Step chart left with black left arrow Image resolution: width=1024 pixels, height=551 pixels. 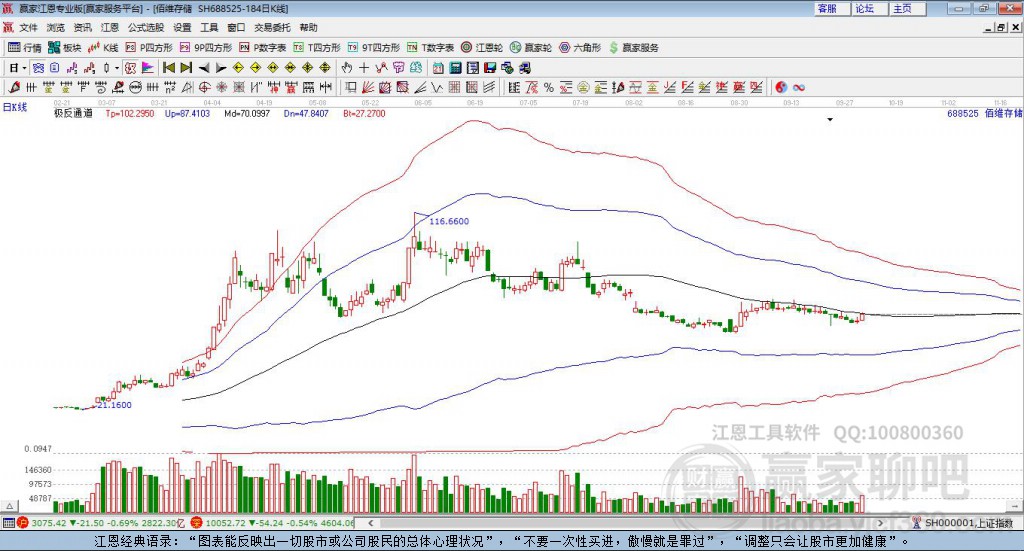(x=204, y=68)
